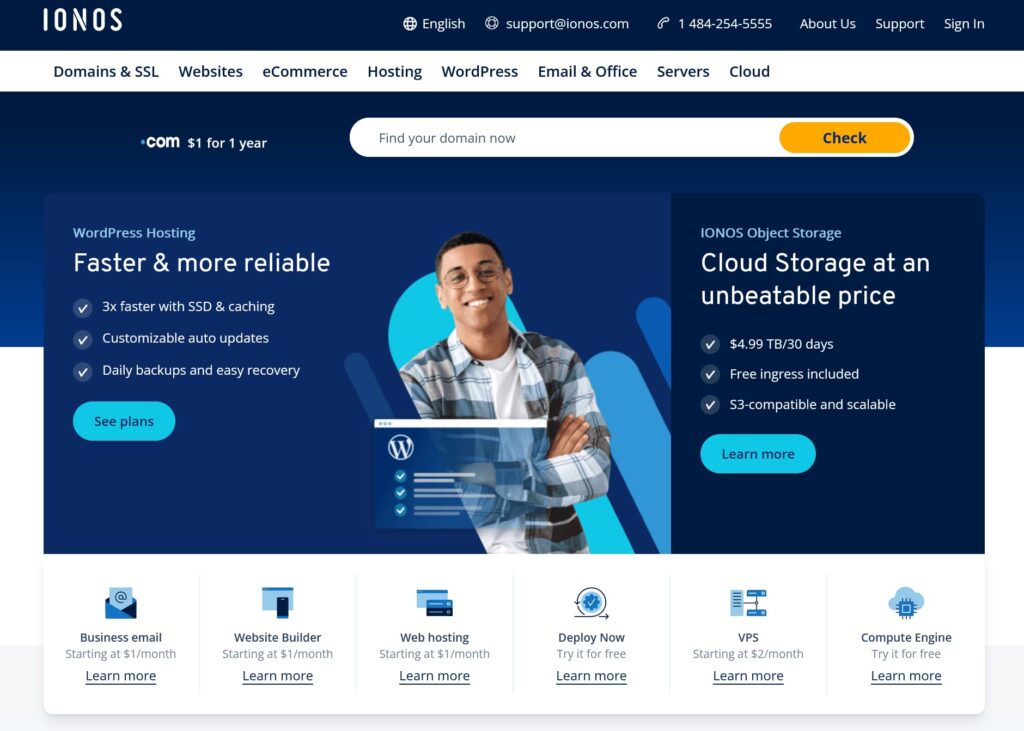Click the VPS server stack icon

tap(748, 601)
